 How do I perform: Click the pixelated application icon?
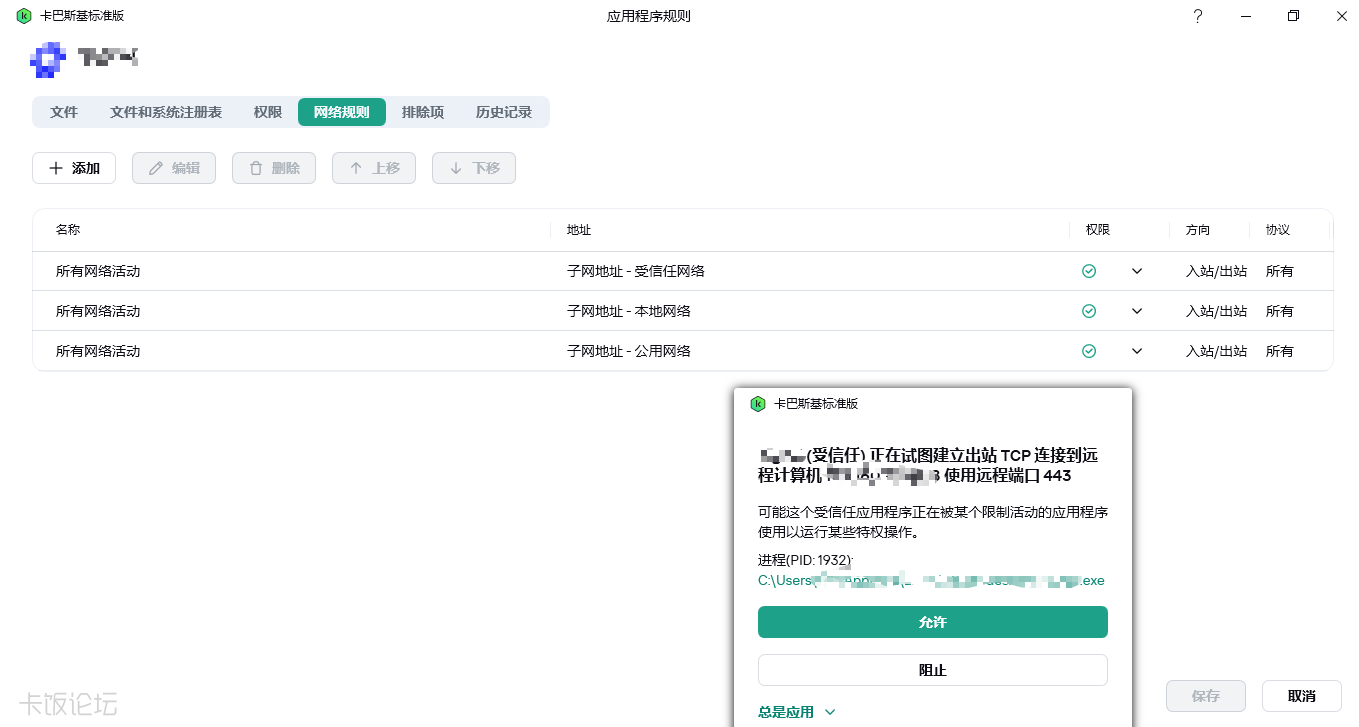(48, 60)
